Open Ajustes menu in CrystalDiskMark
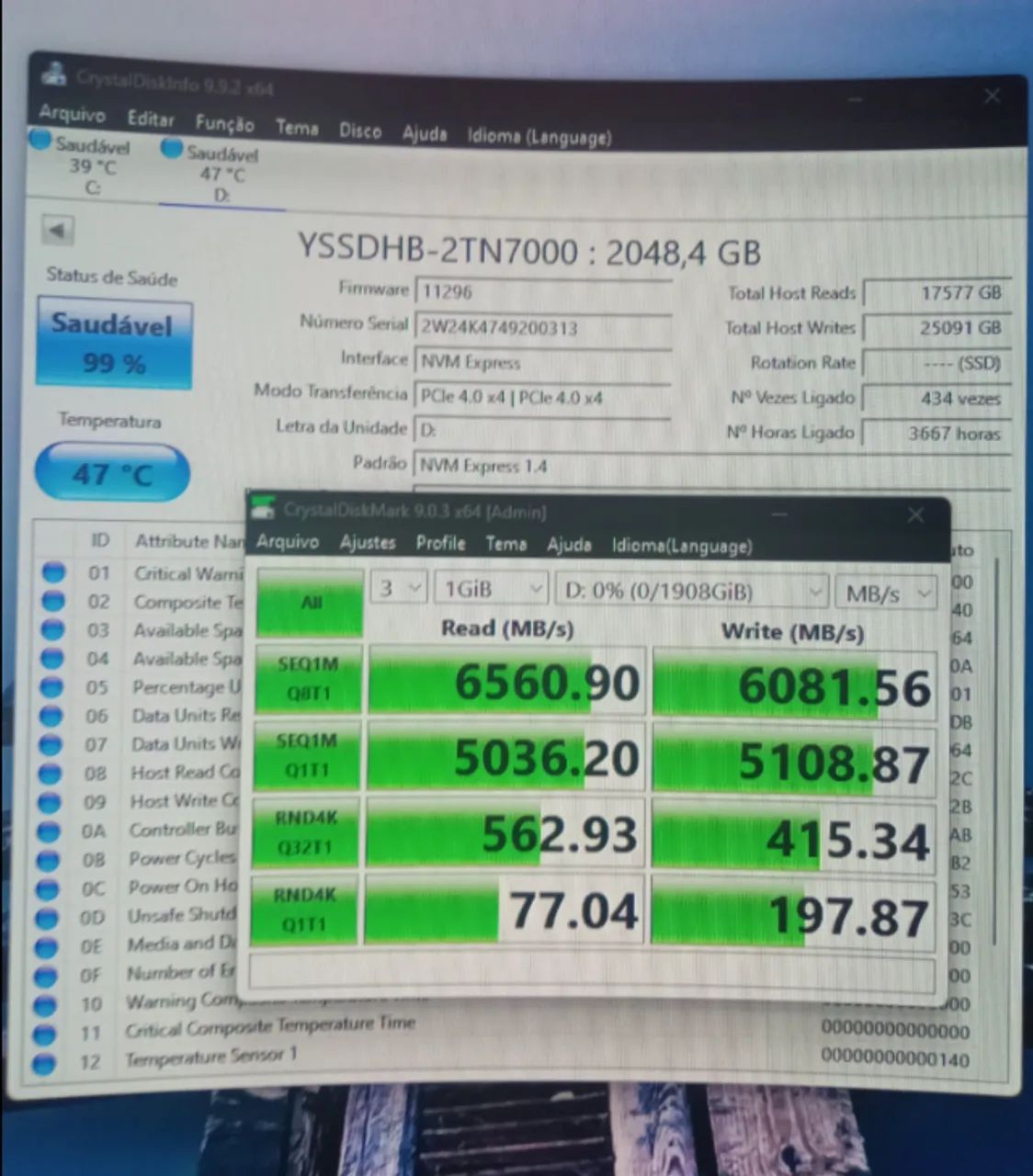The width and height of the screenshot is (1033, 1176). pyautogui.click(x=367, y=542)
